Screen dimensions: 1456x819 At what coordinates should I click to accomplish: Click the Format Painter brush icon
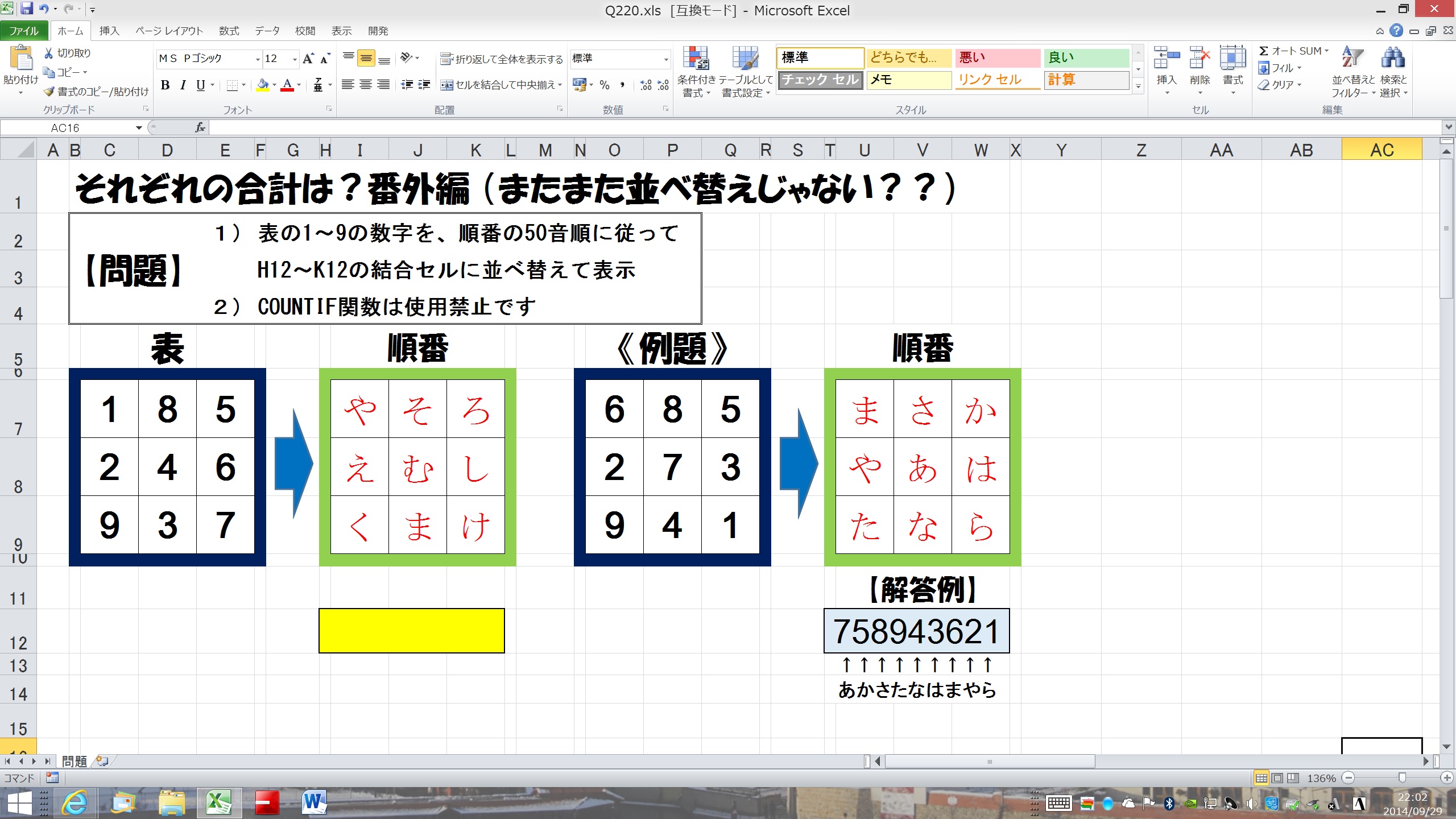pos(50,92)
